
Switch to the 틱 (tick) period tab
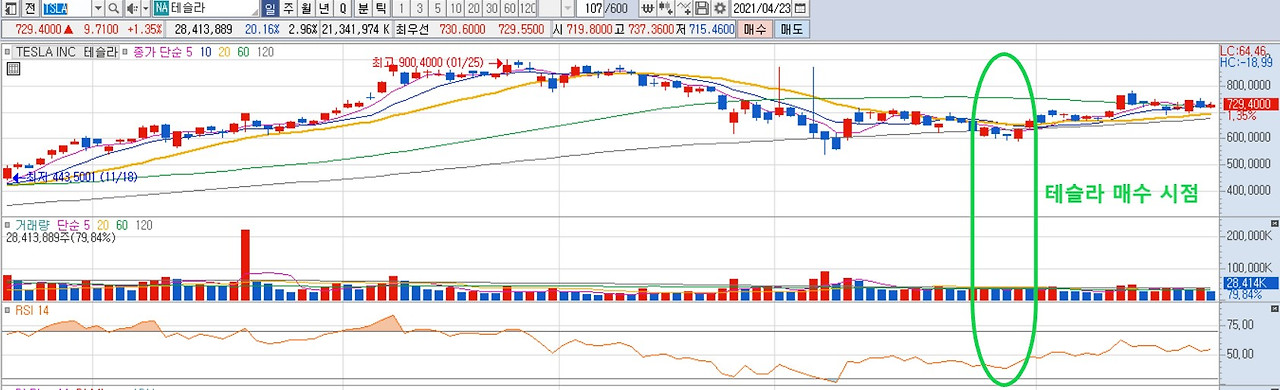(381, 8)
